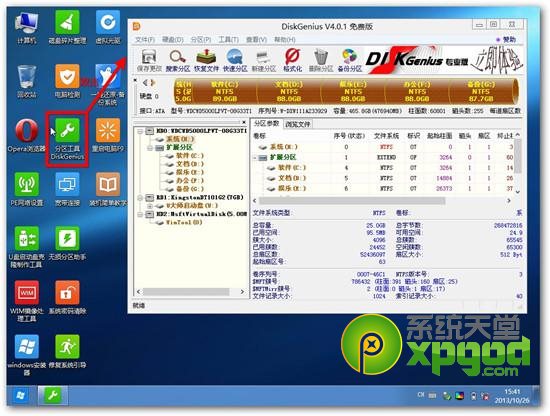Open the 分区(P) menu
This screenshot has width=550, height=416.
(201, 40)
